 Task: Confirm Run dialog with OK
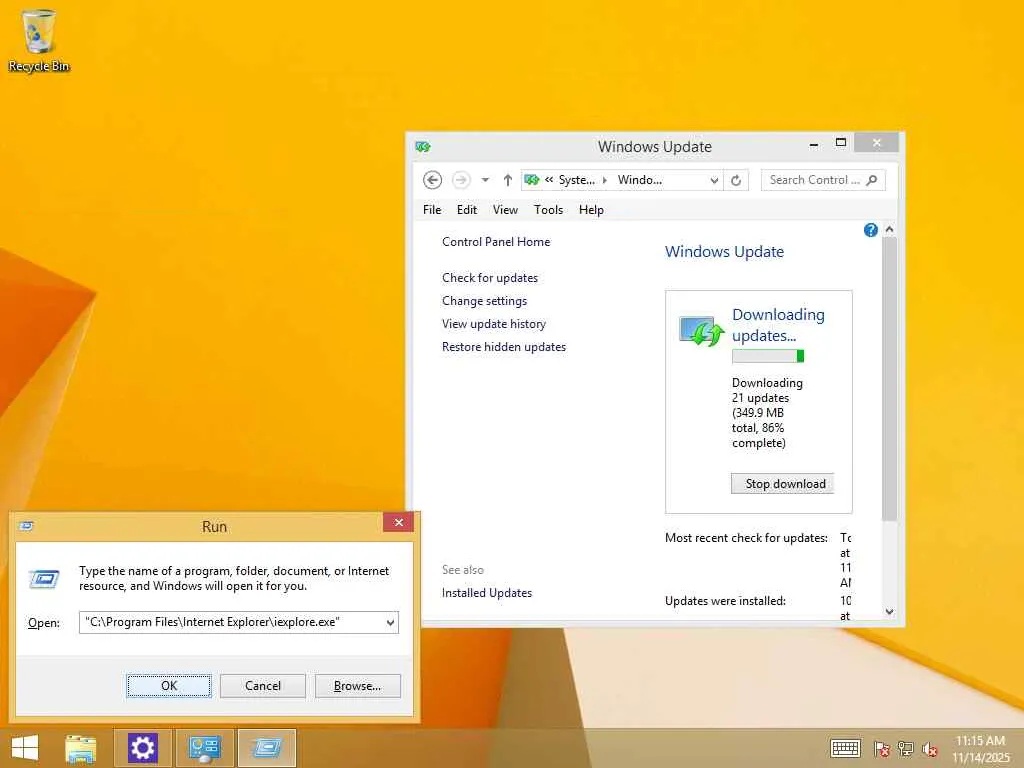pyautogui.click(x=169, y=686)
